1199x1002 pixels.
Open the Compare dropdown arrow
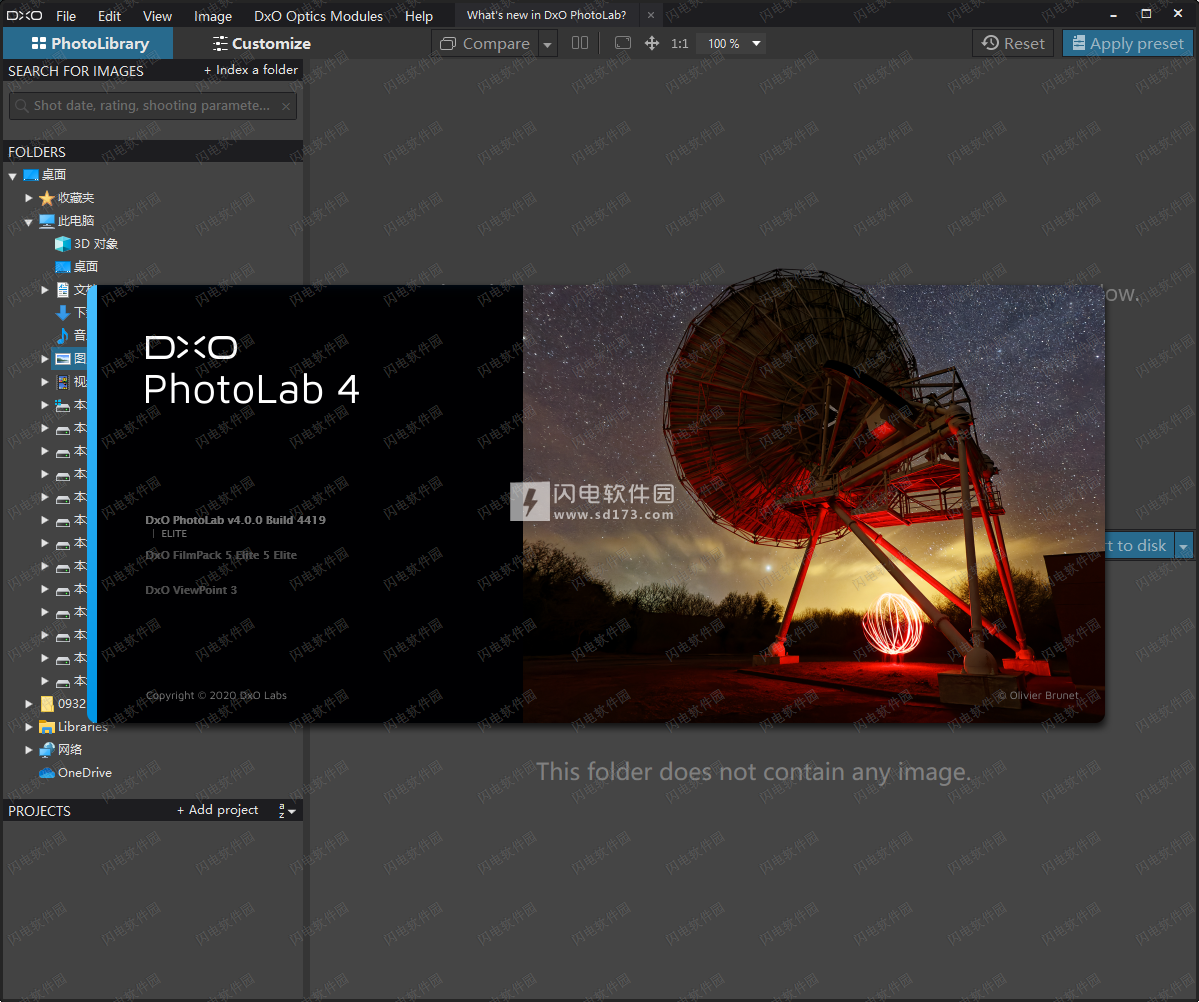(x=548, y=44)
